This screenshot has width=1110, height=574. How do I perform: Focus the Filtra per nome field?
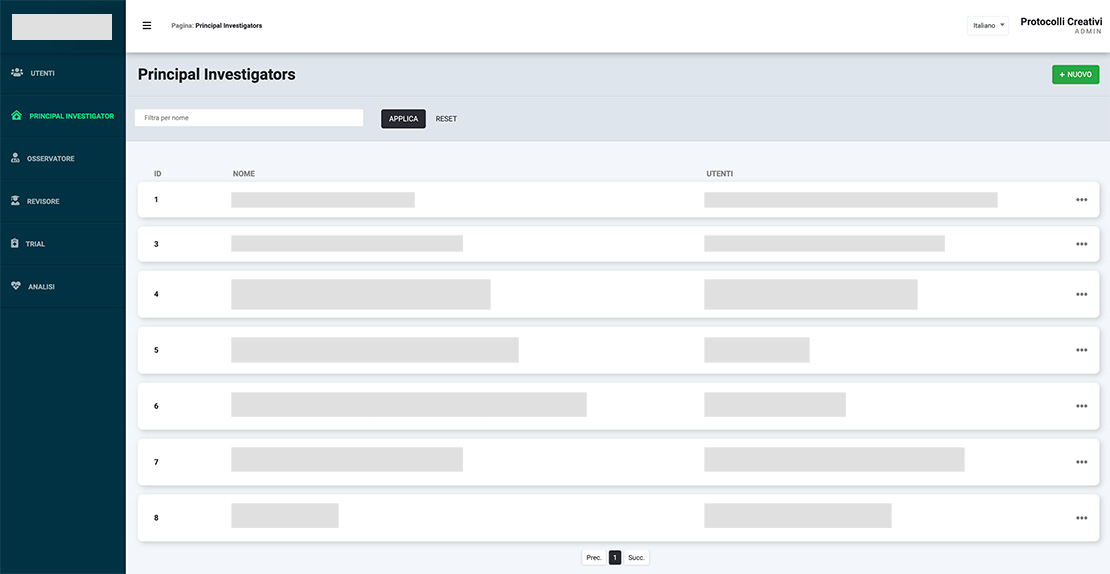pyautogui.click(x=249, y=117)
